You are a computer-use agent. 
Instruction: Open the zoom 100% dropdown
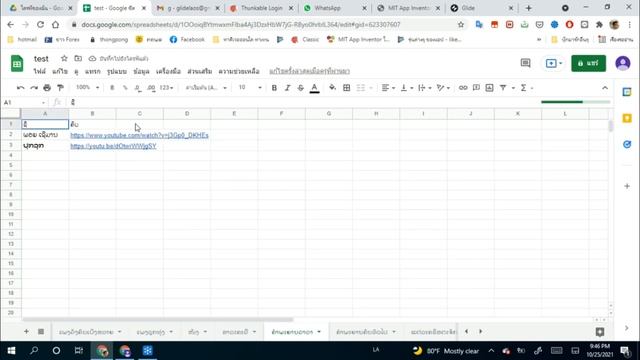pyautogui.click(x=87, y=87)
